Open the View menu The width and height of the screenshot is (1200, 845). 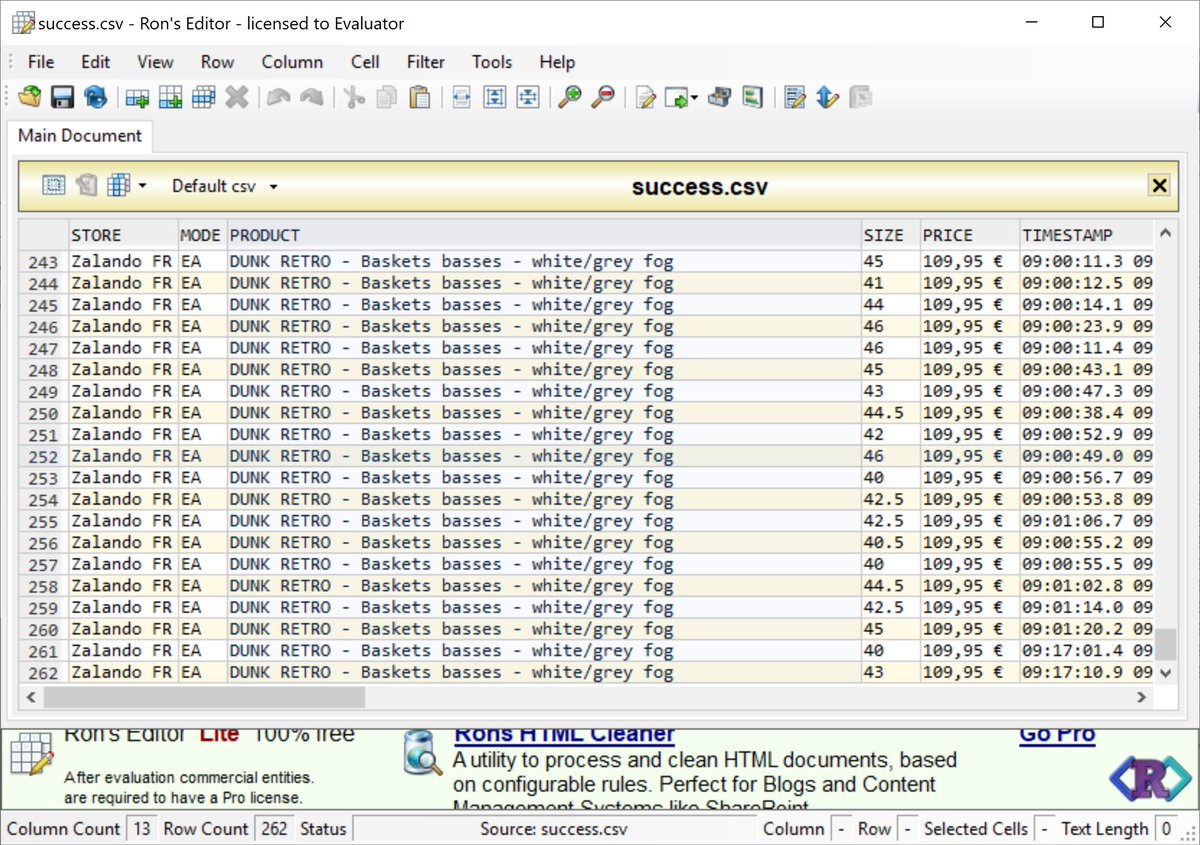155,62
